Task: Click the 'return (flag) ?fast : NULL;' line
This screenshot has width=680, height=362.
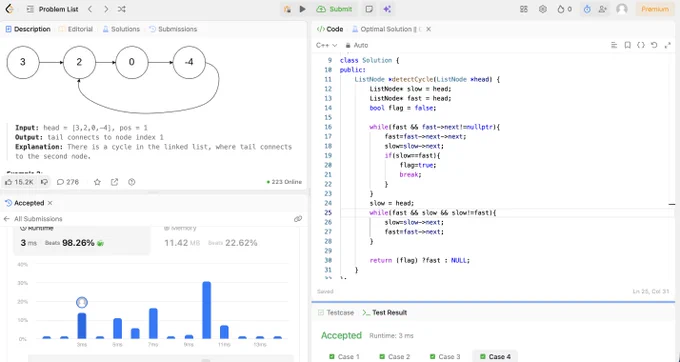Action: point(420,261)
